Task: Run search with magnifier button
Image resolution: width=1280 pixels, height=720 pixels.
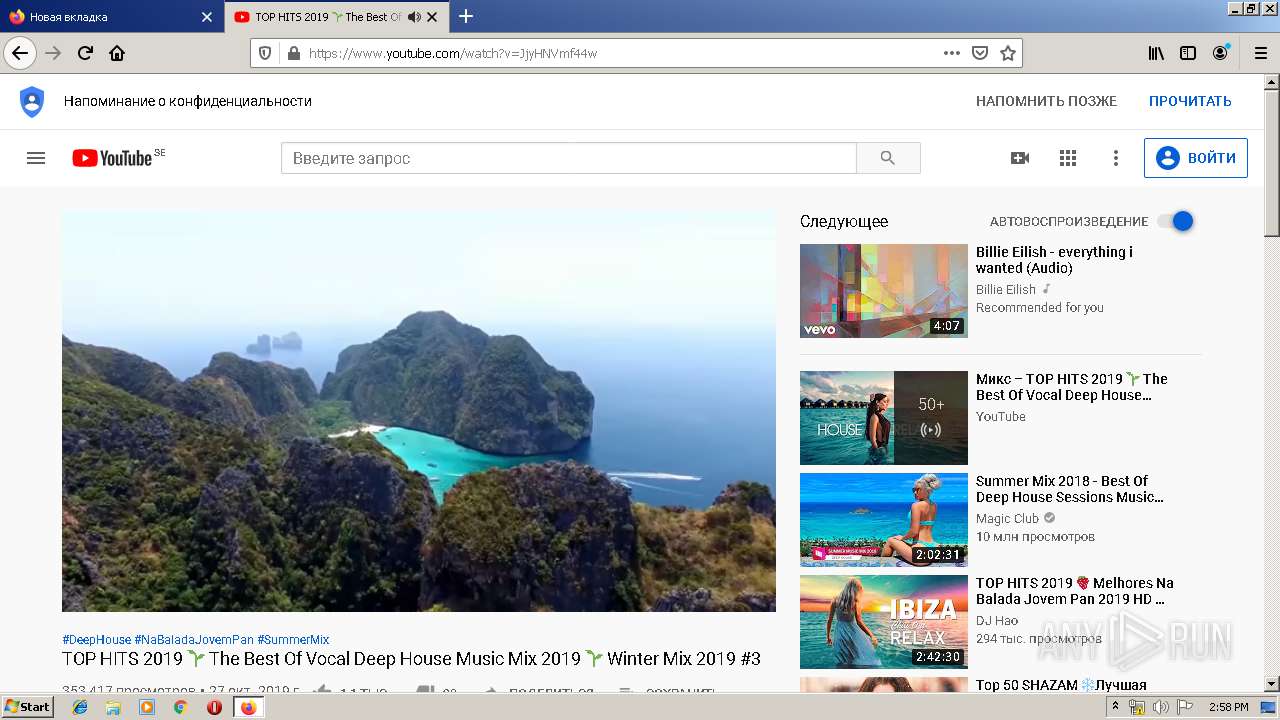Action: tap(888, 158)
